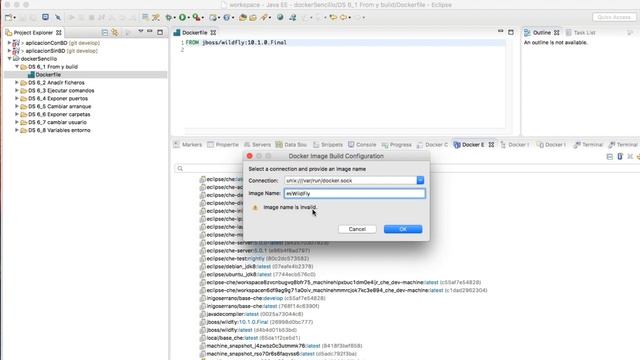This screenshot has width=640, height=360.
Task: Expand DS 6_3 Ejecutar comandos folder
Action: point(17,90)
